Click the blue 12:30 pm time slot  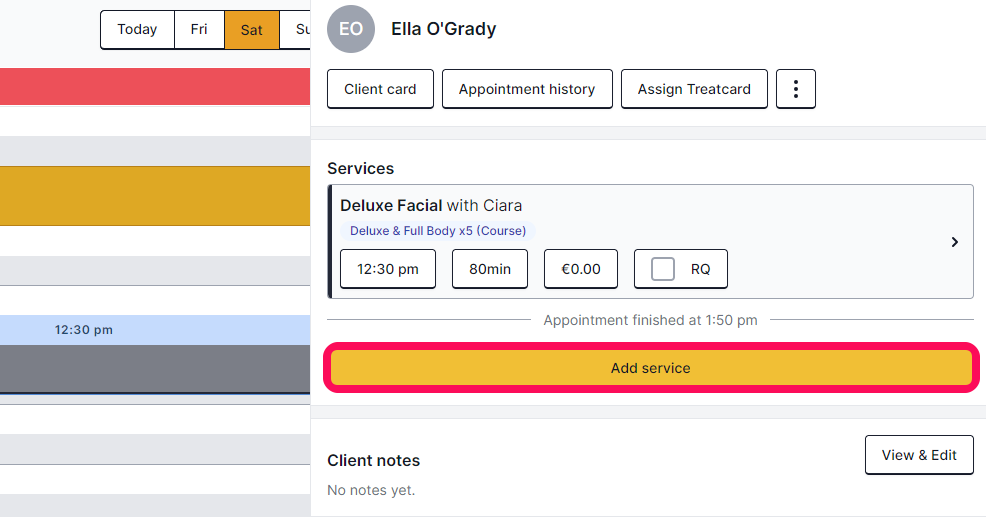tap(155, 330)
